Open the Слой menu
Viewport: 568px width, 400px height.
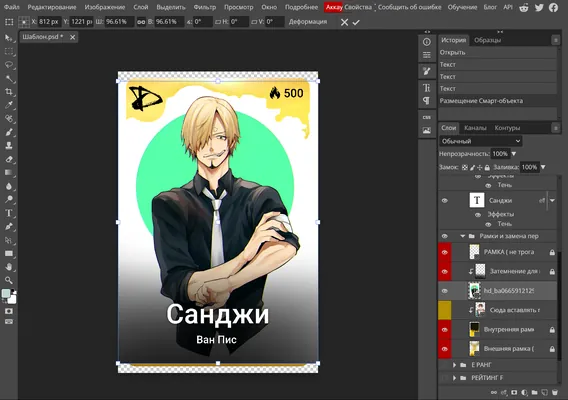[x=141, y=7]
